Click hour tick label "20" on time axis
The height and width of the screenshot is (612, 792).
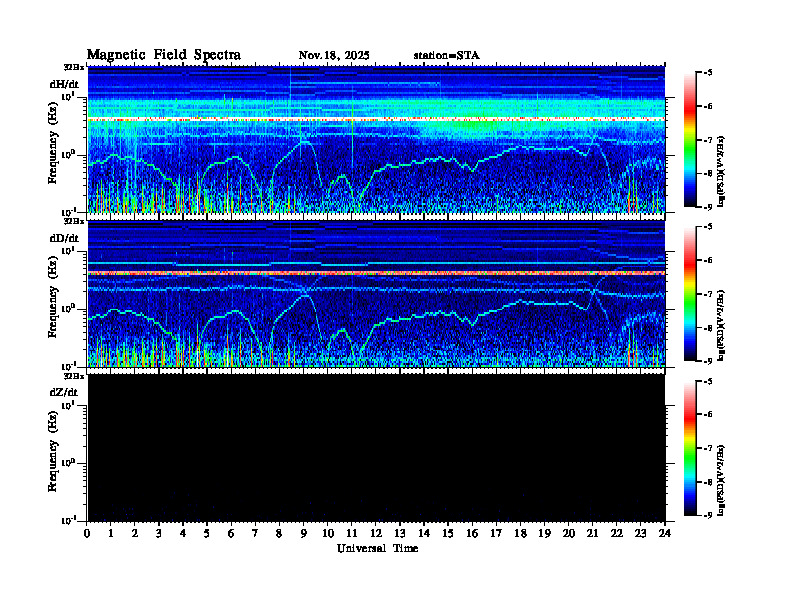(x=569, y=534)
